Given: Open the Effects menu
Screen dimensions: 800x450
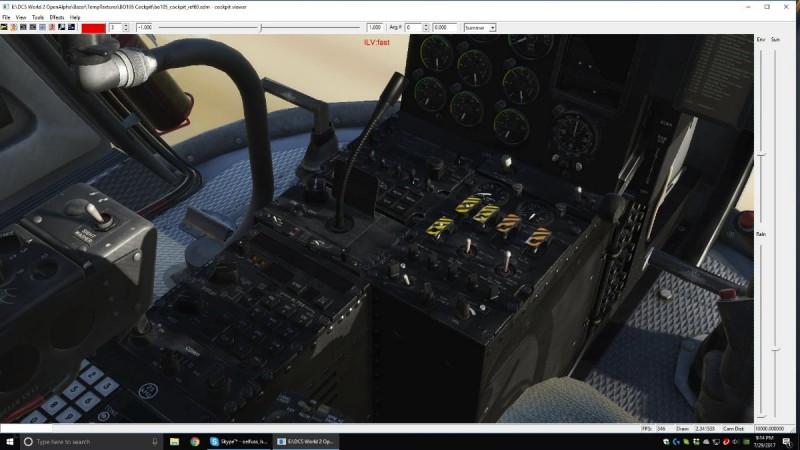Looking at the screenshot, I should pyautogui.click(x=57, y=17).
